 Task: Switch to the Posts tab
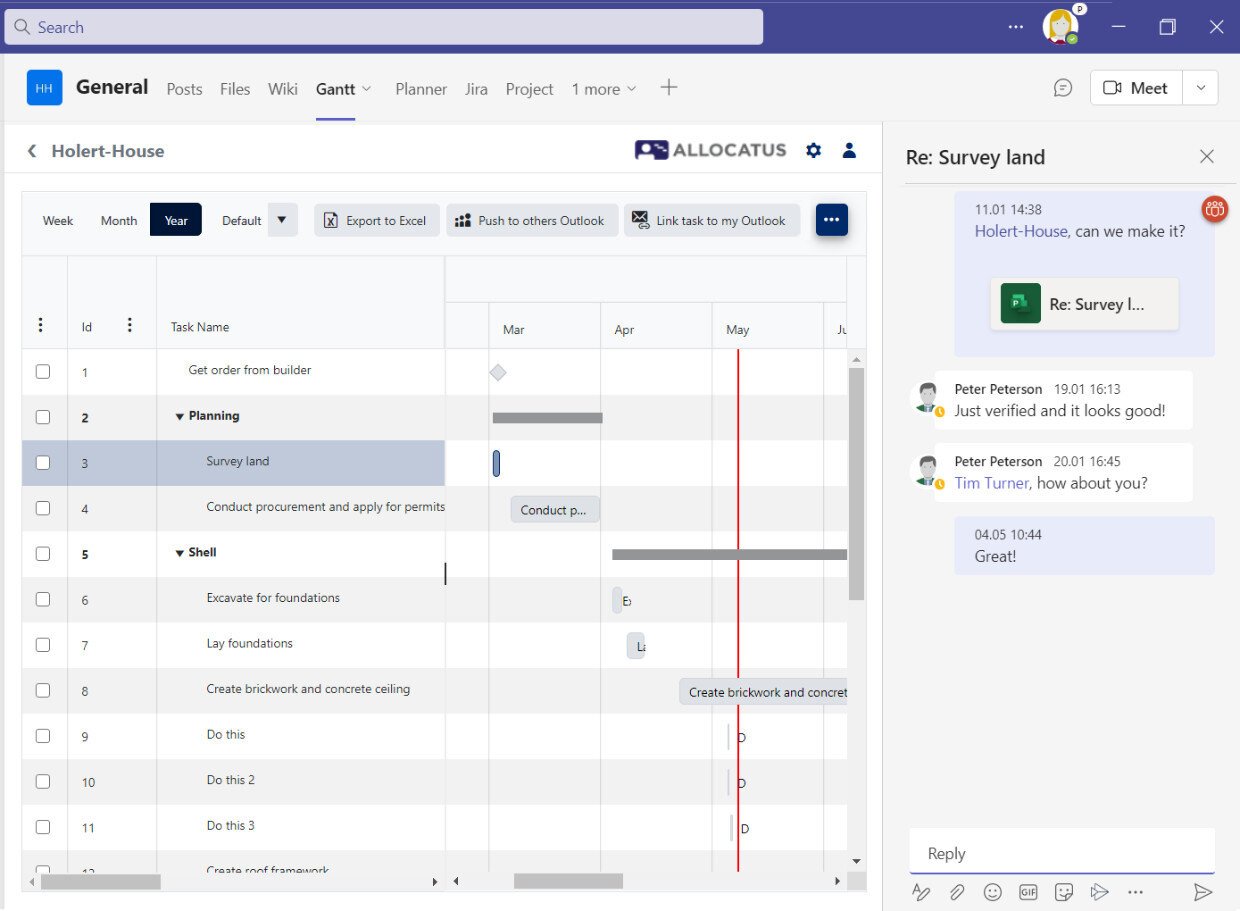184,89
